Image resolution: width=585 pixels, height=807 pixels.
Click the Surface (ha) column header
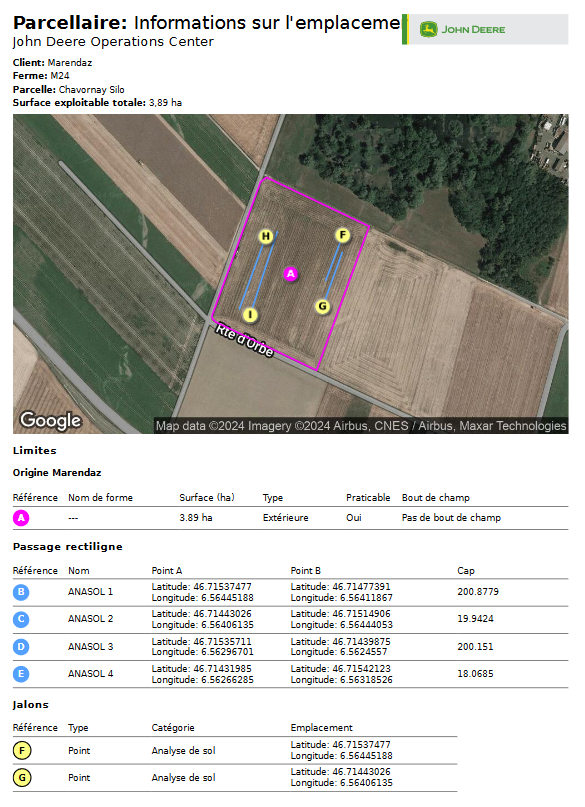pyautogui.click(x=206, y=497)
